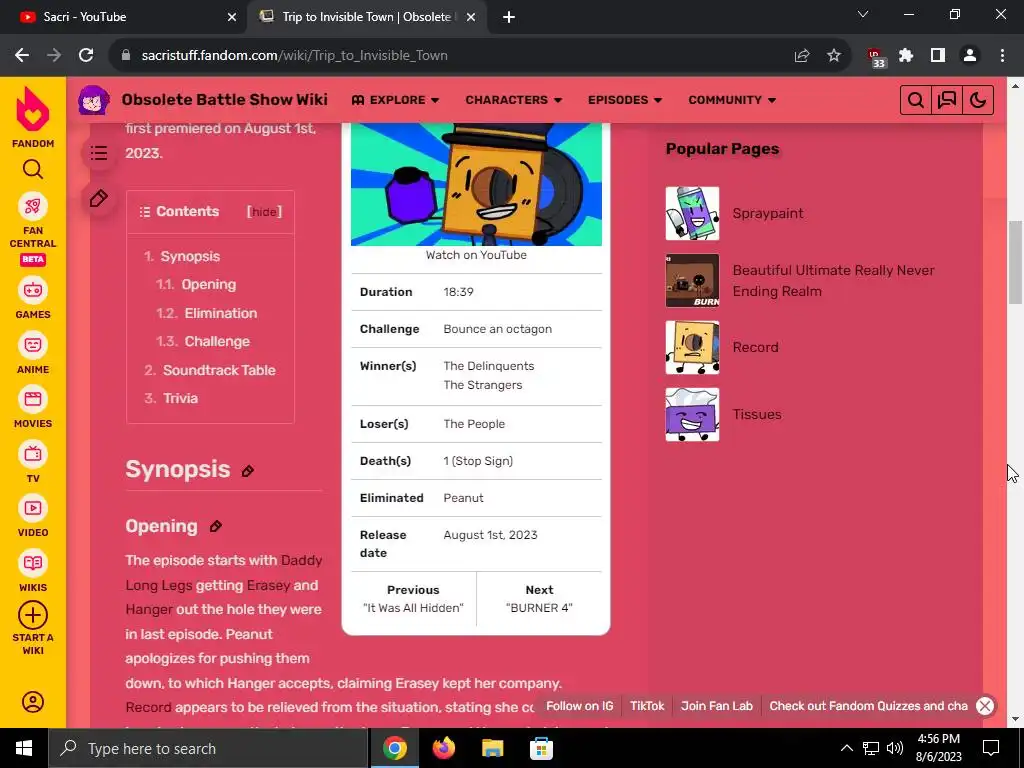Screen dimensions: 1024x768
Task: Click the uBlock extension icon
Action: point(875,57)
